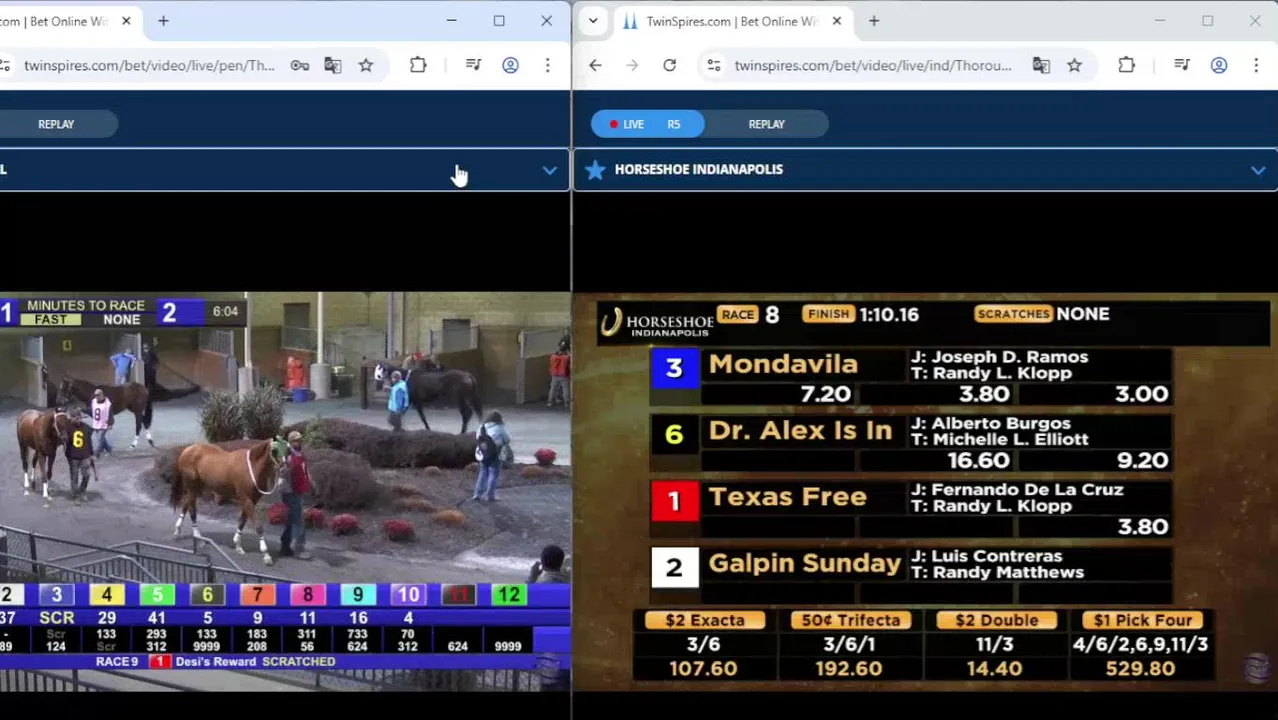
Task: Click the twinspires.com/bet/video/live/ind address bar
Action: pos(873,66)
